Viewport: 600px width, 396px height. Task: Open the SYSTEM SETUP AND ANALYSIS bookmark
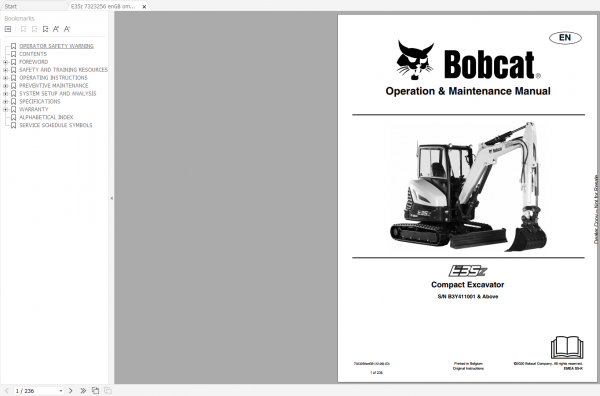click(x=58, y=93)
